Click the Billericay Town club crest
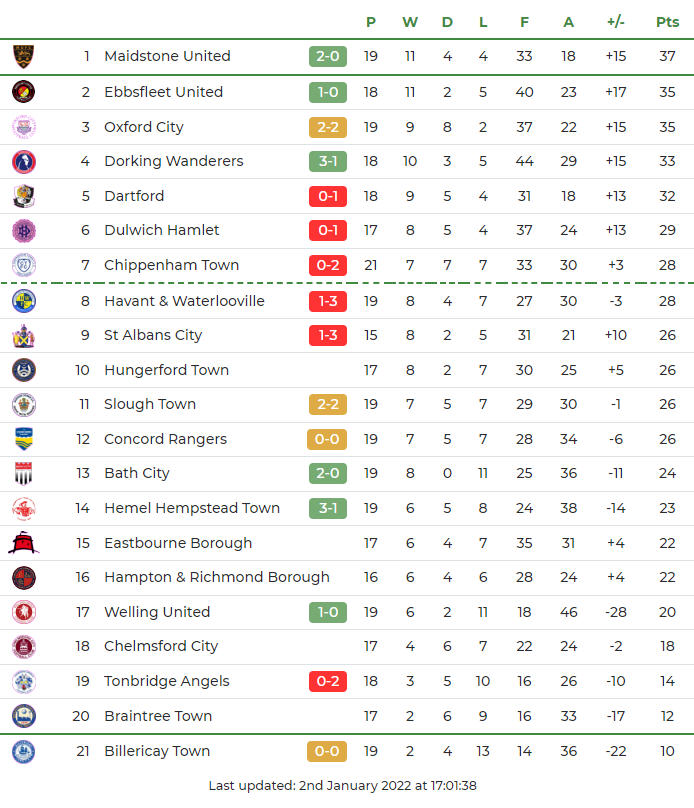Viewport: 694px width, 808px height. pos(23,751)
